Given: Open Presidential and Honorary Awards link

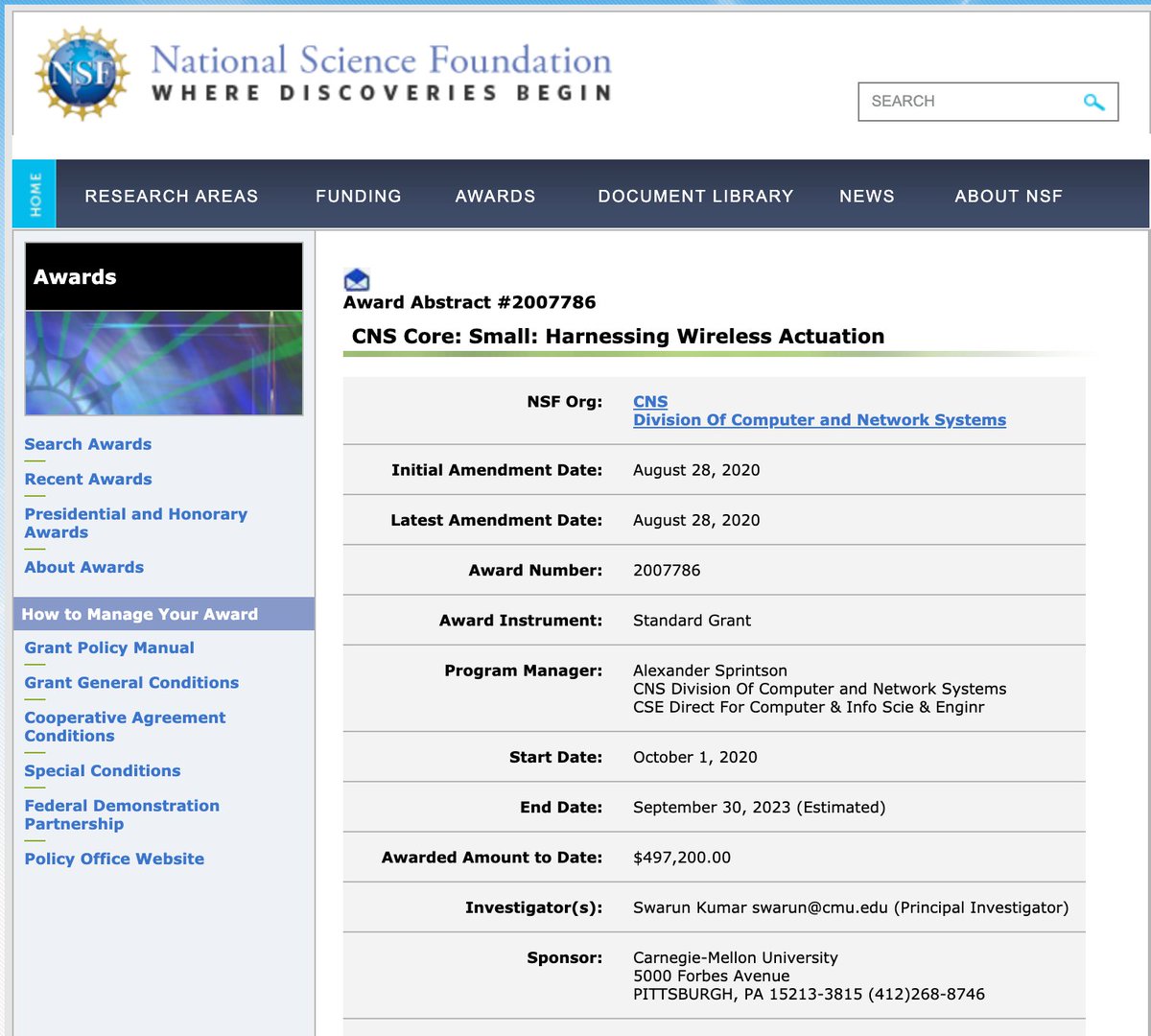Looking at the screenshot, I should (135, 523).
